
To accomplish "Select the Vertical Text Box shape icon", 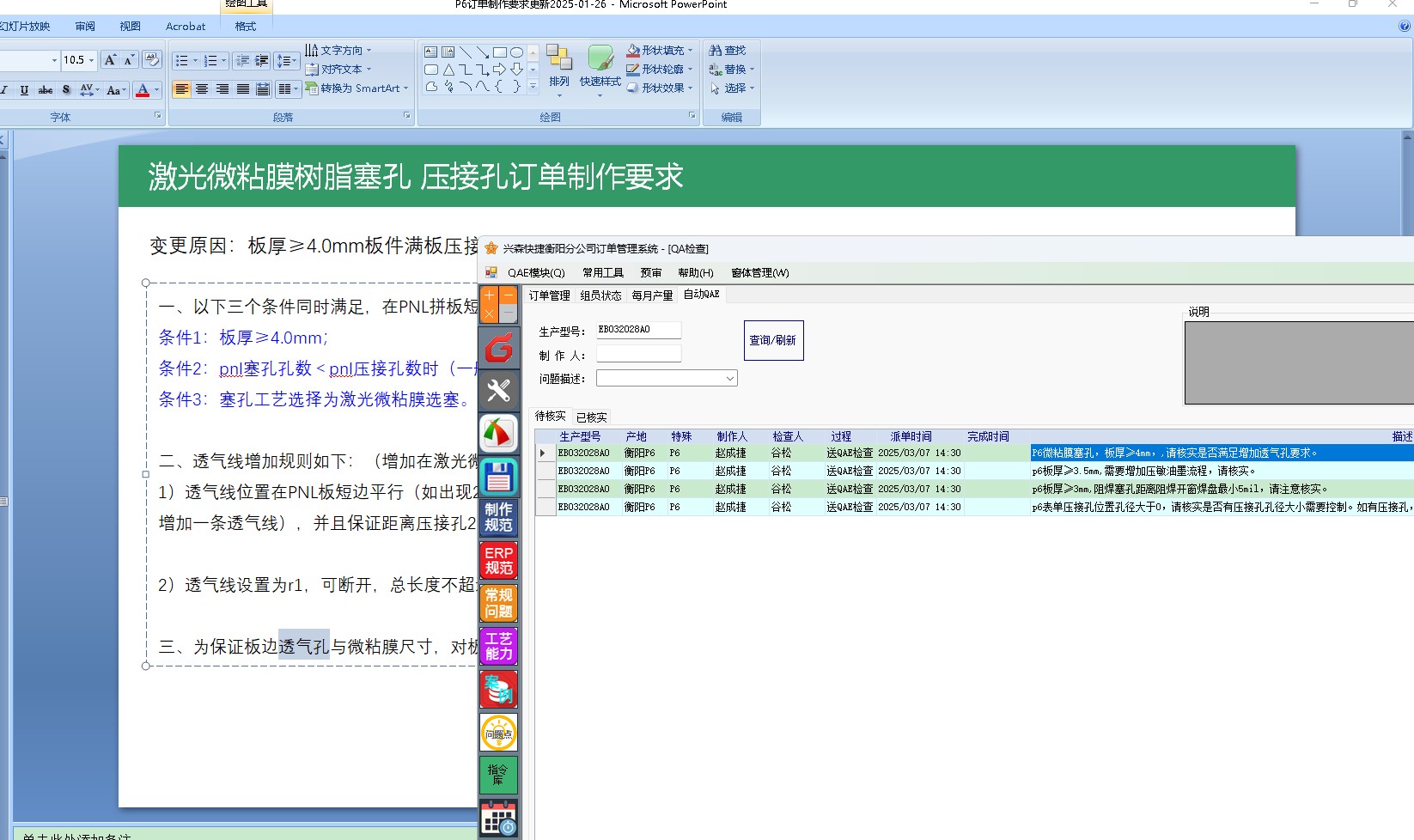I will [x=448, y=52].
